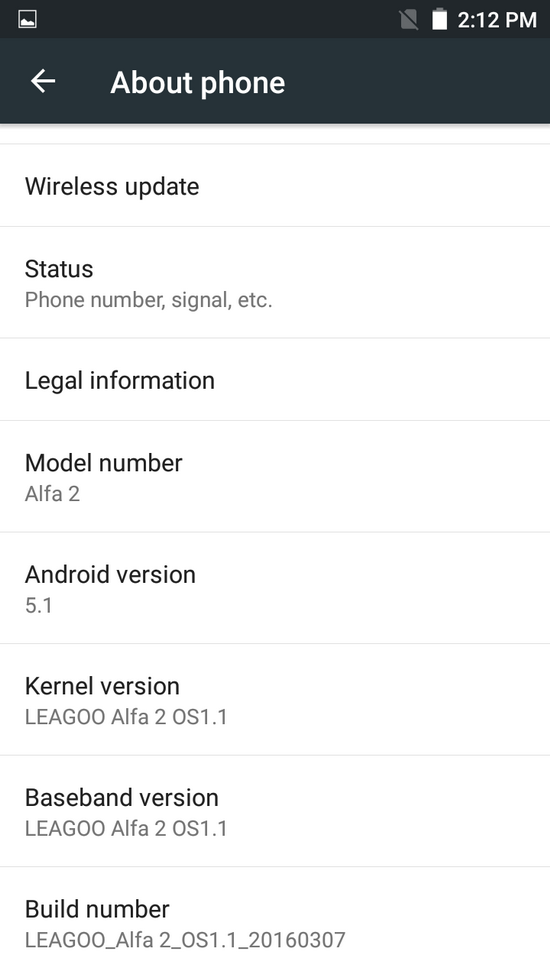The image size is (550, 978).
Task: Select the Model number item
Action: coord(275,477)
